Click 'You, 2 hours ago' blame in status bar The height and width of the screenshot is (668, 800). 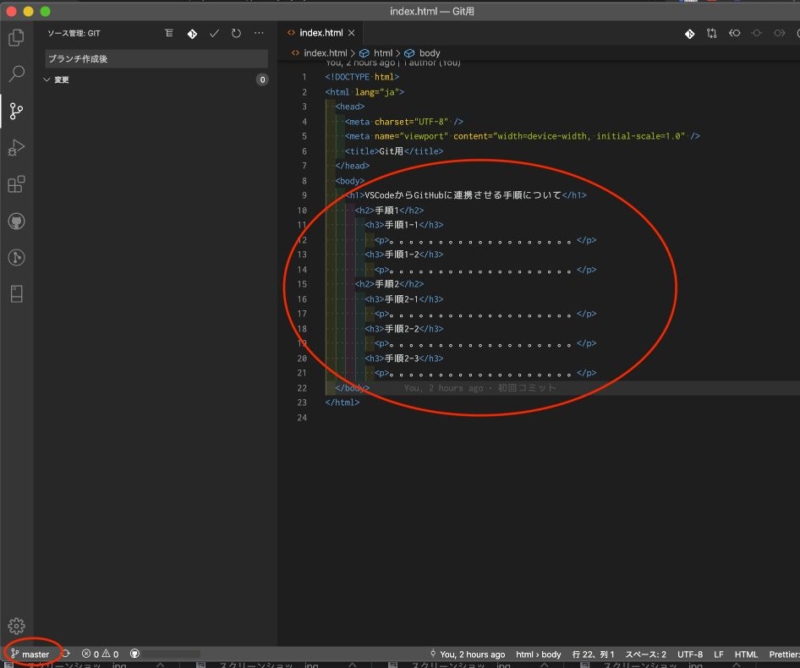point(467,654)
